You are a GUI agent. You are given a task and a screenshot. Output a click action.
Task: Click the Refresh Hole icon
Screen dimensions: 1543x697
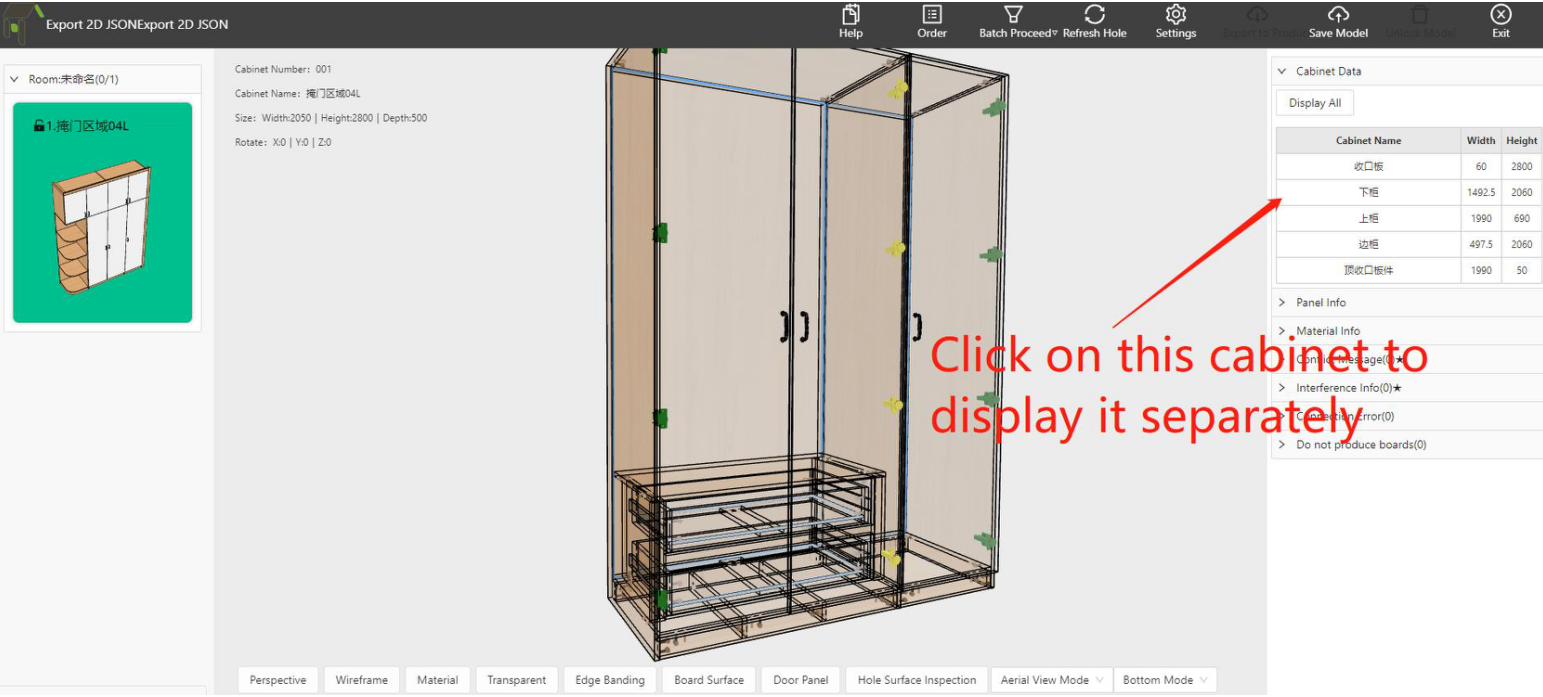click(1094, 15)
